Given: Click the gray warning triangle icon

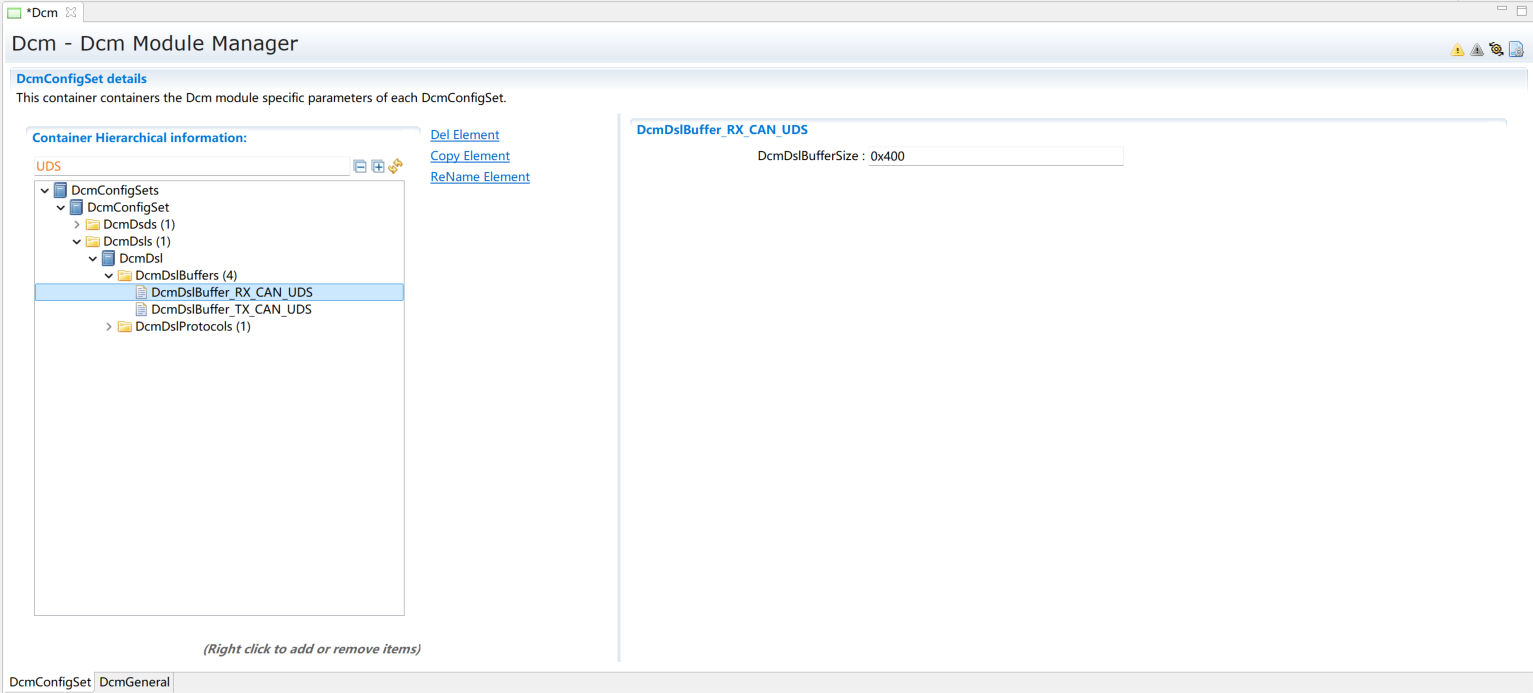Looking at the screenshot, I should (1477, 50).
